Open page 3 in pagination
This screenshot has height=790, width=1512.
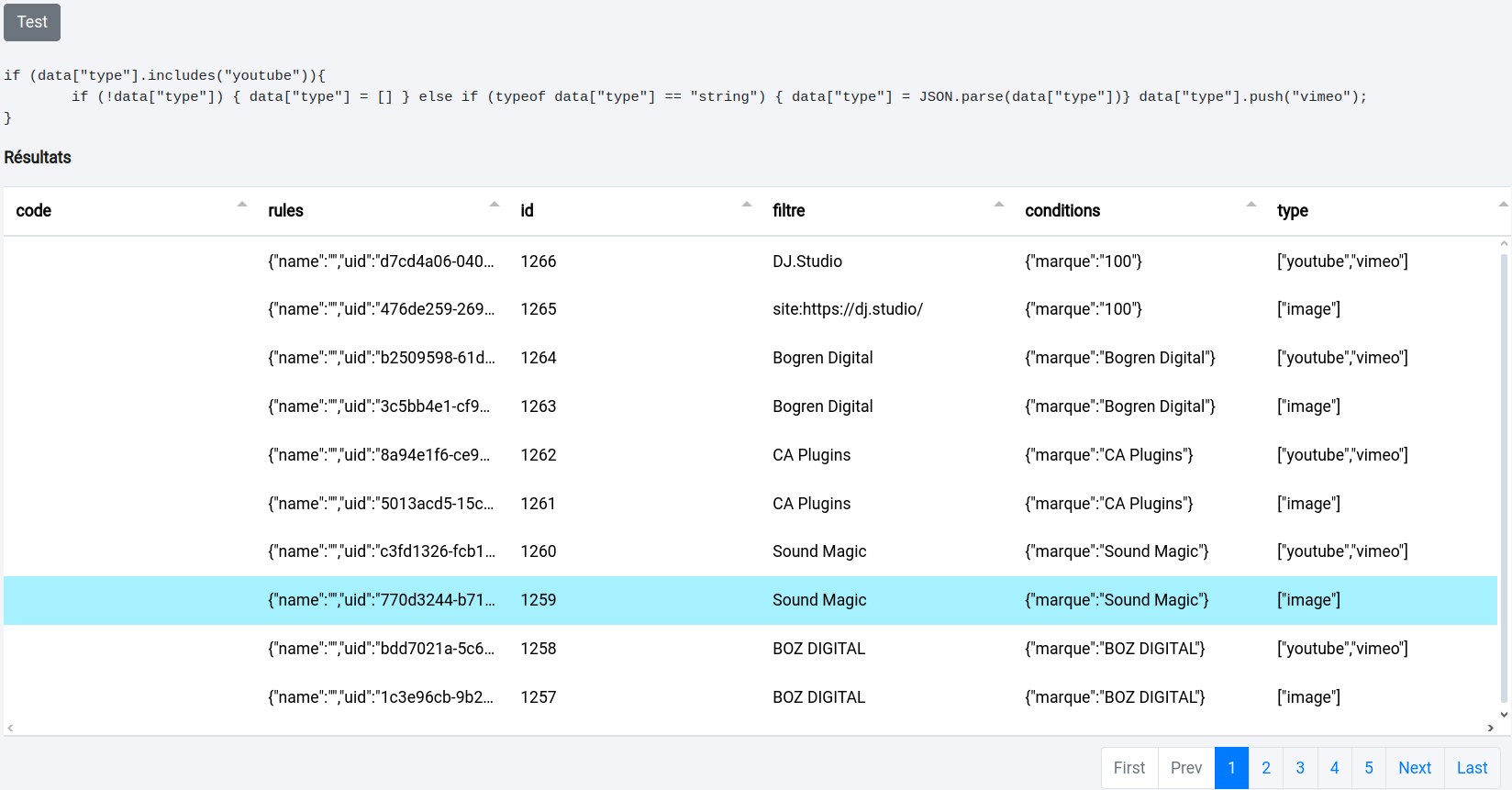[1300, 768]
